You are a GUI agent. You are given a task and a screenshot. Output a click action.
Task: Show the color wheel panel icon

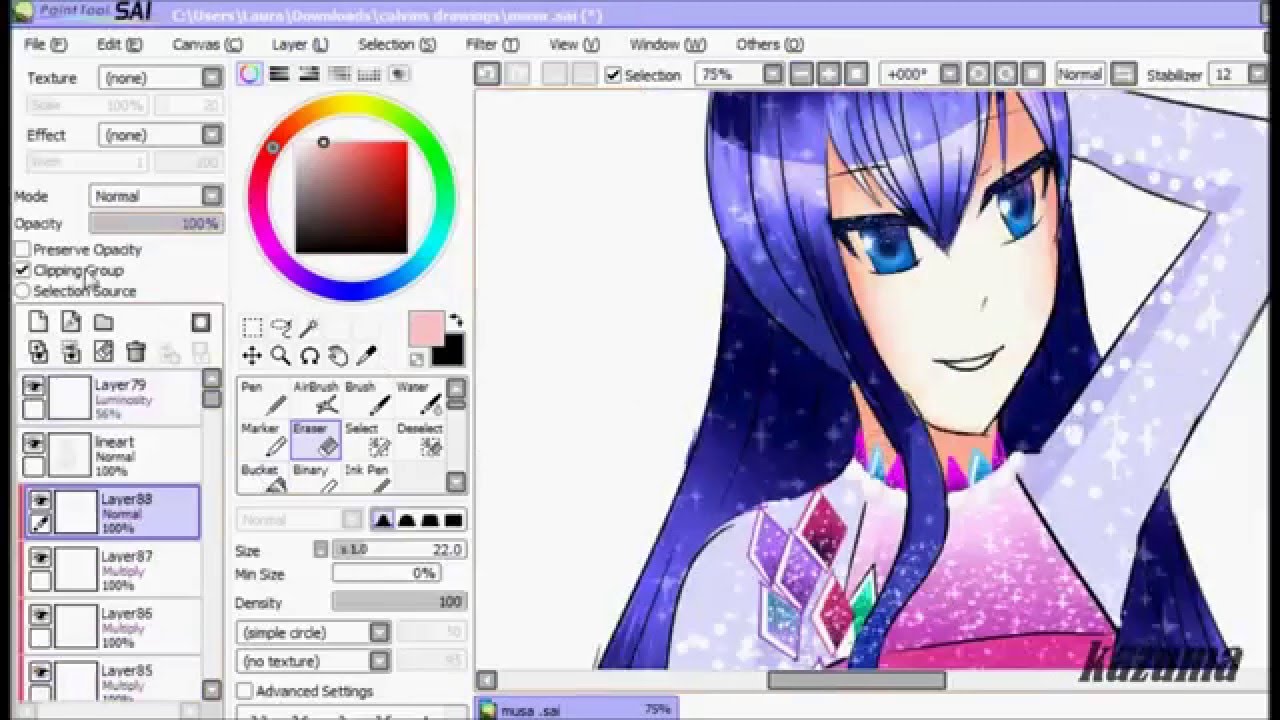point(249,74)
